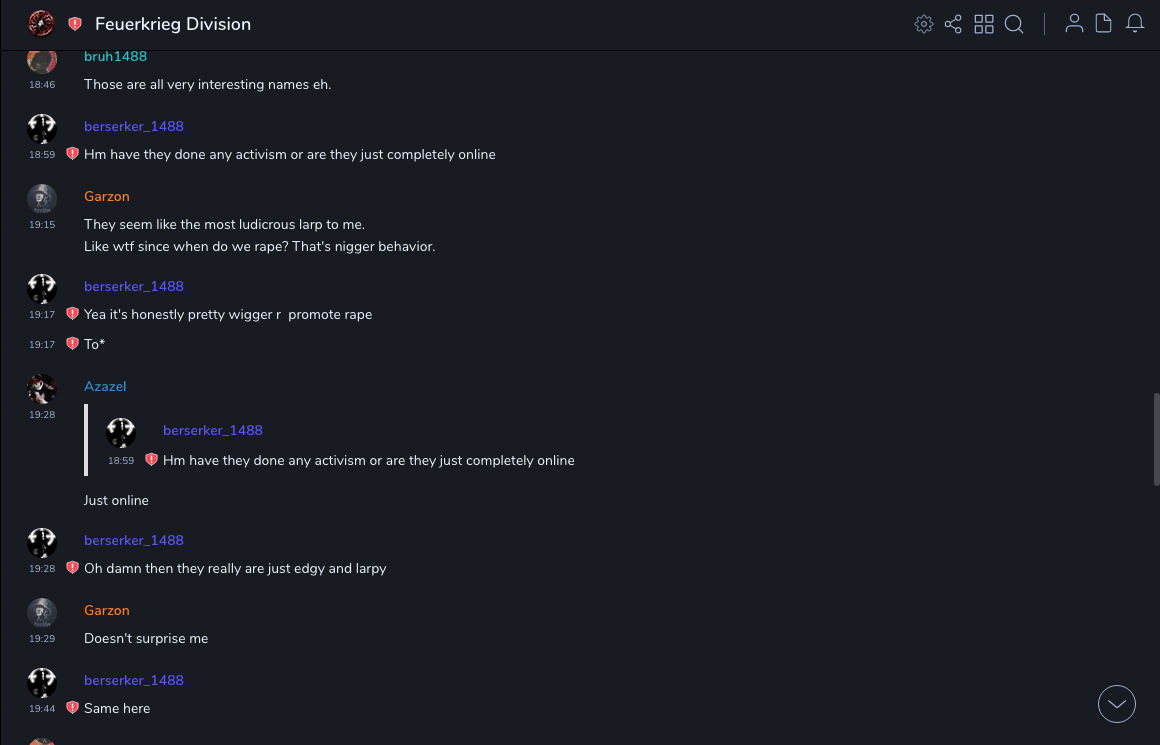Image resolution: width=1160 pixels, height=745 pixels.
Task: Click the Feuerkrieg Division channel title
Action: (x=173, y=24)
